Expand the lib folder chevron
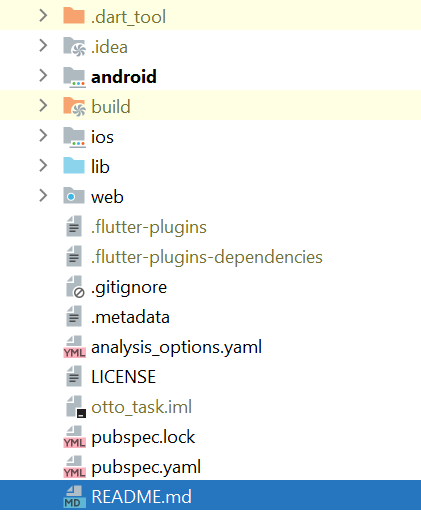 43,166
